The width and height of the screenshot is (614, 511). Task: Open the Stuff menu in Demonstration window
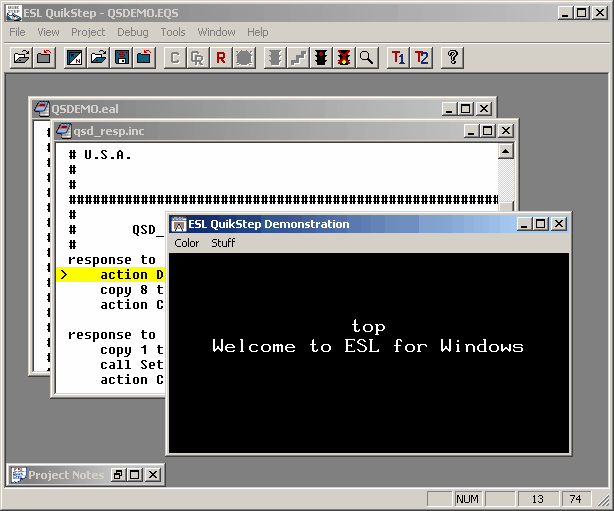[223, 243]
